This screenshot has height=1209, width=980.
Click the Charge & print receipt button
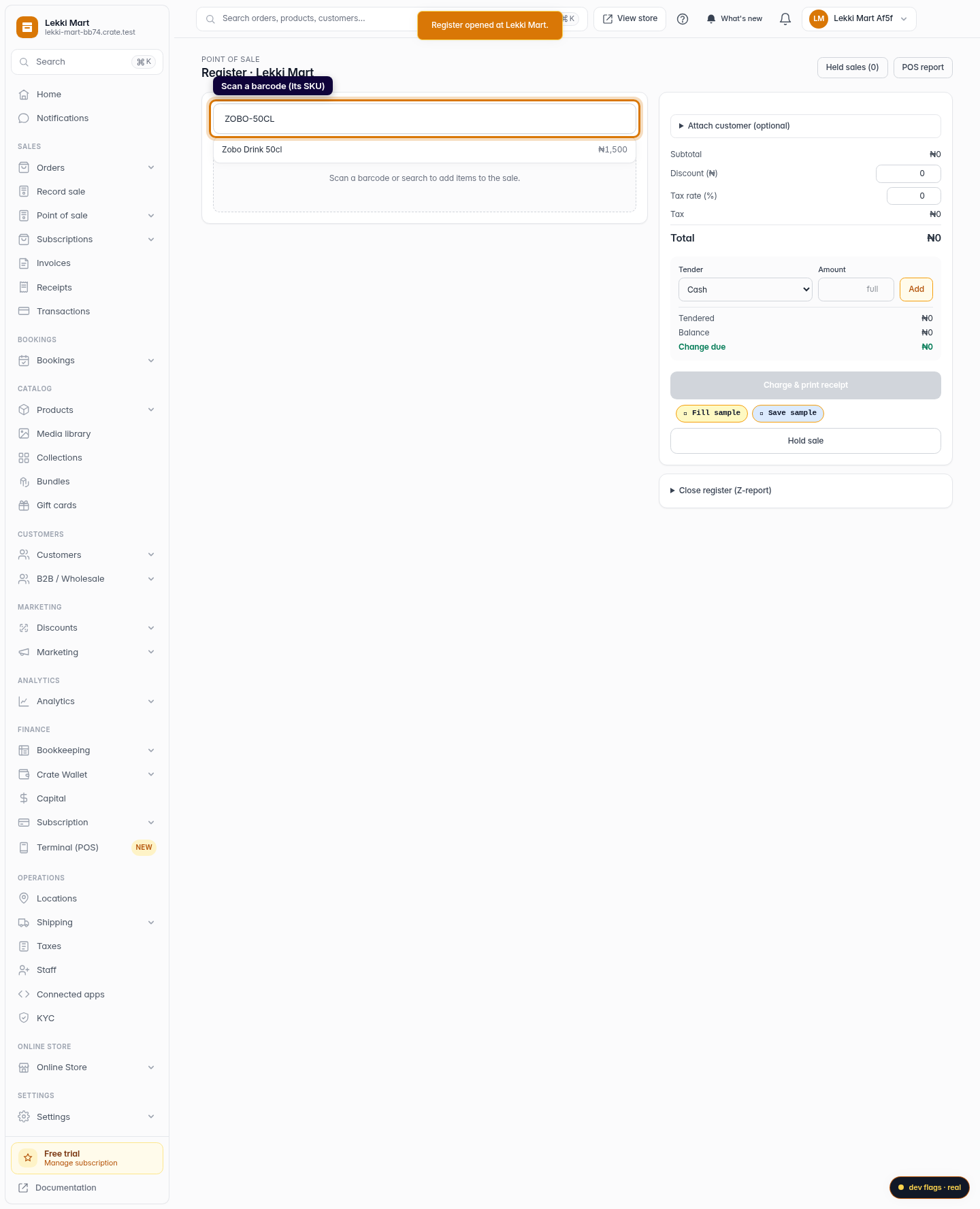pyautogui.click(x=806, y=385)
